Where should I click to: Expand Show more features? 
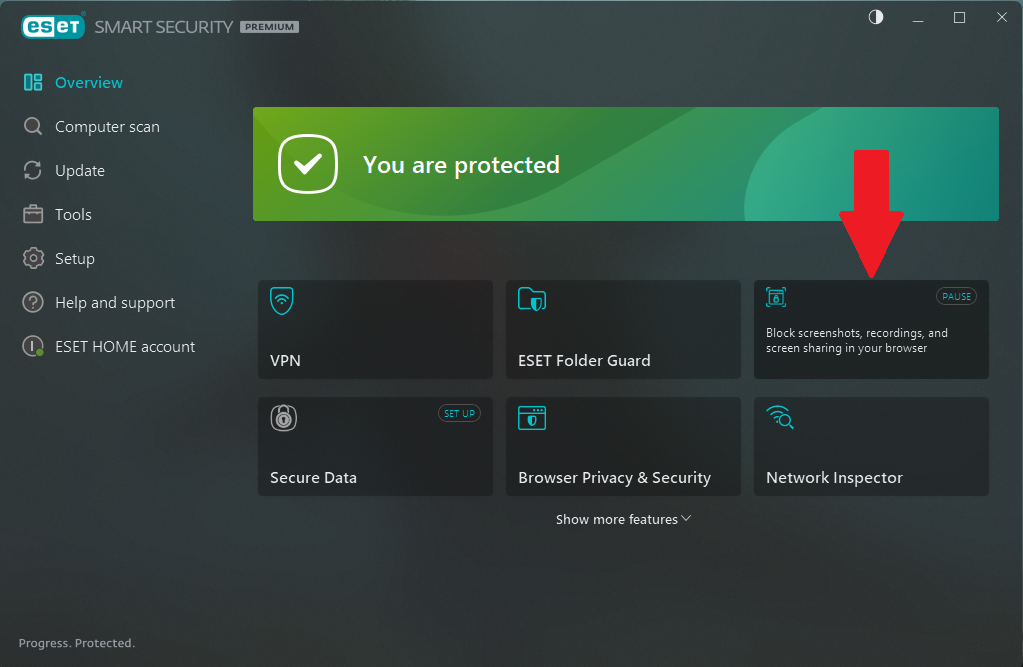coord(623,520)
